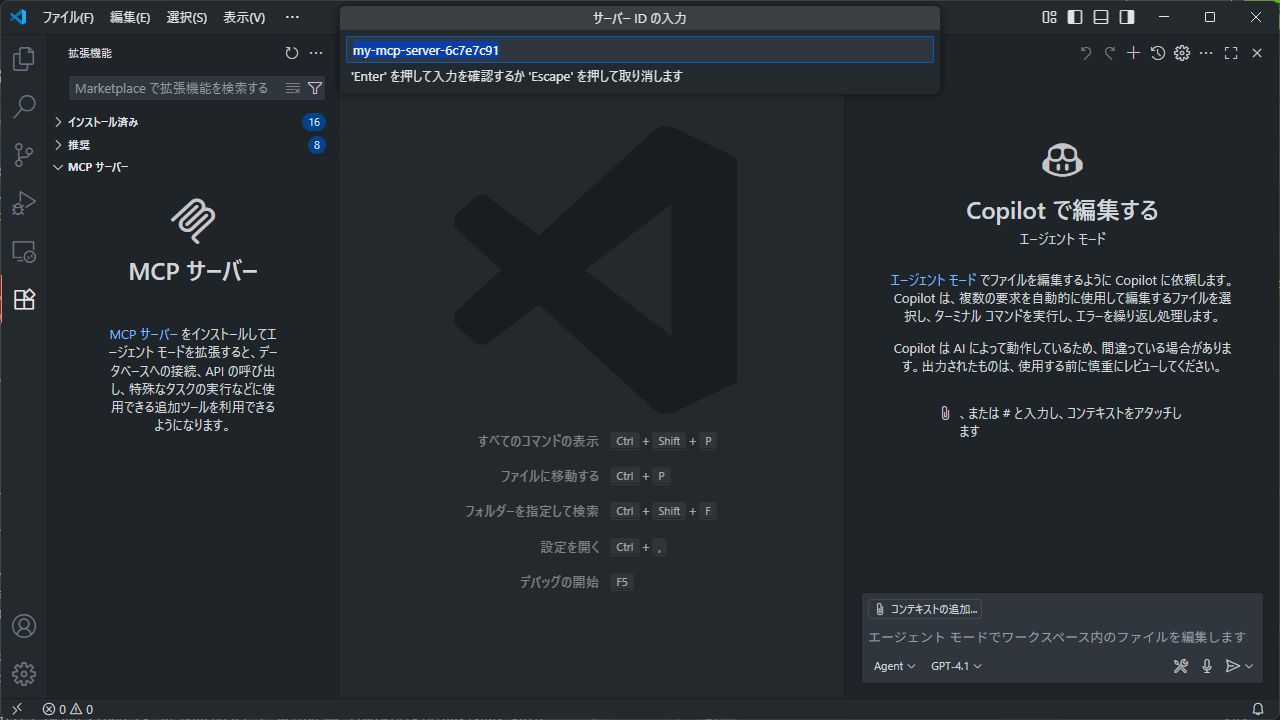Click the 設定を開く shortcut label
Viewport: 1280px width, 720px height.
click(x=570, y=547)
